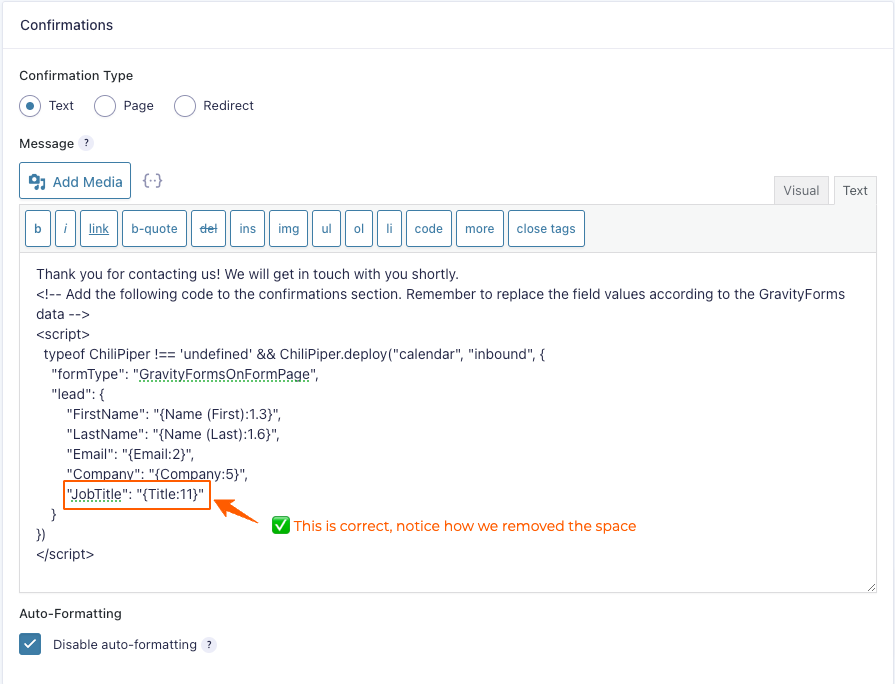Insert ordered list with ol button
The width and height of the screenshot is (895, 684).
(358, 228)
